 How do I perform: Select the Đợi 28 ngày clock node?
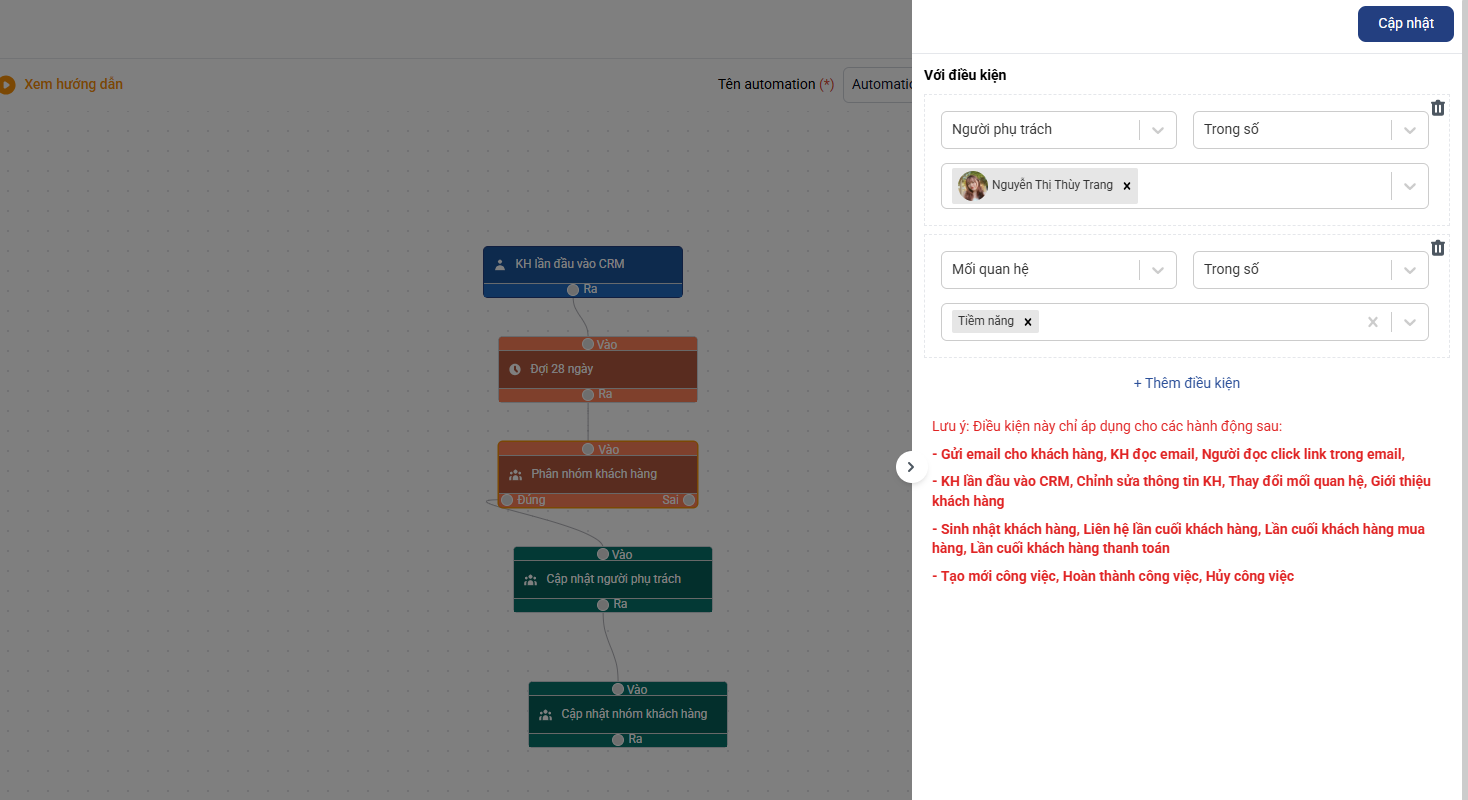(x=598, y=369)
